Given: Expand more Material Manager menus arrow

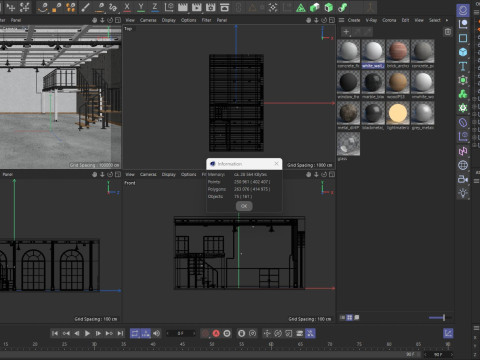Looking at the screenshot, I should [447, 20].
